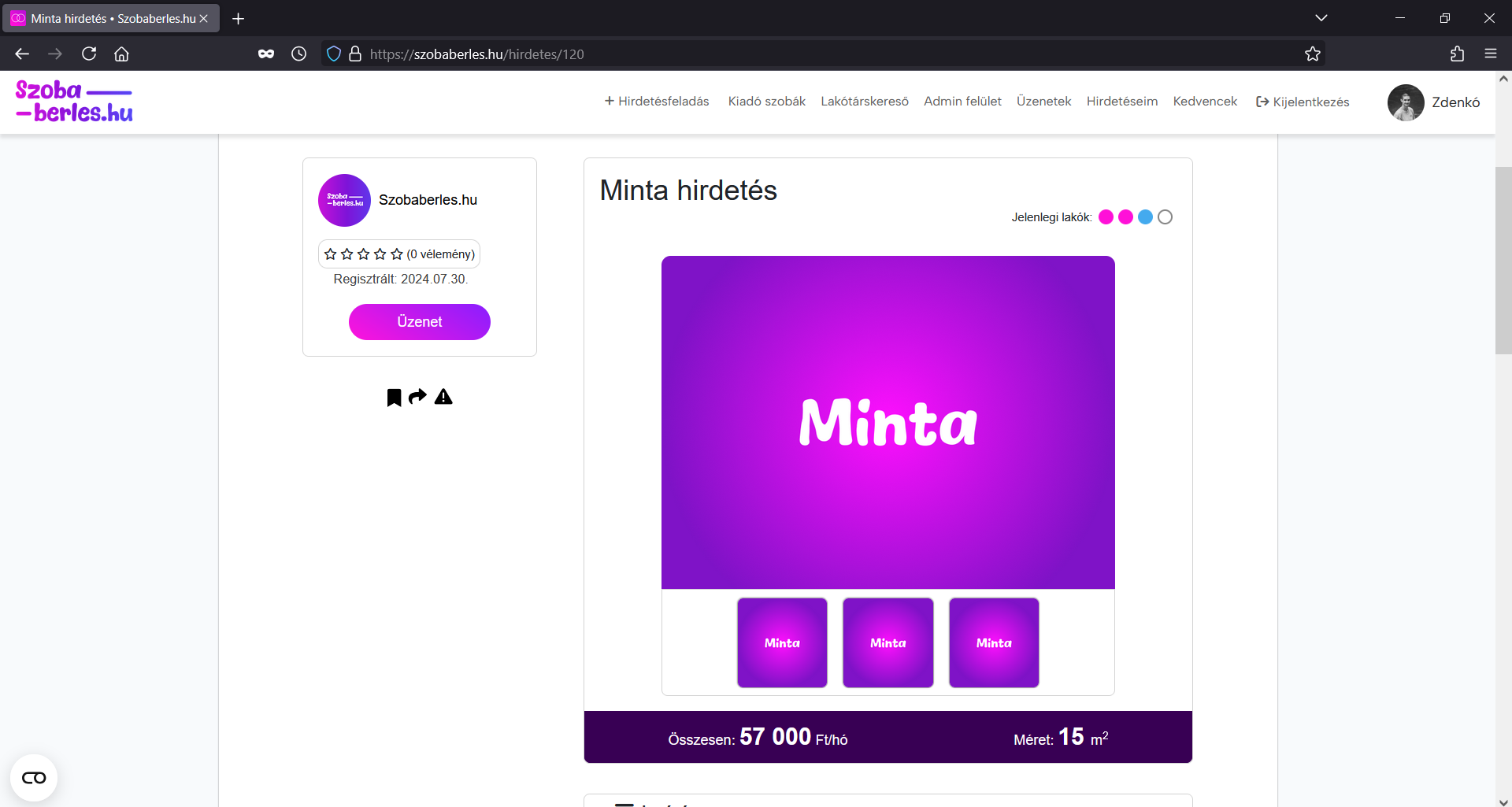1512x807 pixels.
Task: Open the chat widget in bottom corner
Action: 34,778
